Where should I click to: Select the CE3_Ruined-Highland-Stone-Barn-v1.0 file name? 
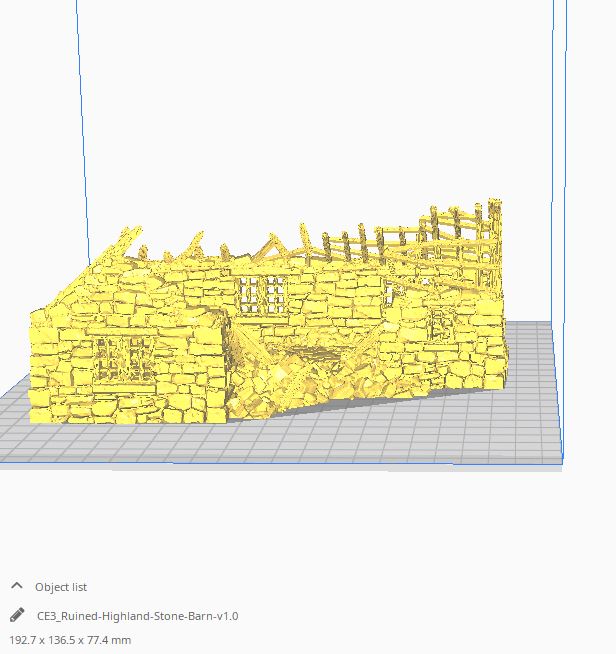137,616
